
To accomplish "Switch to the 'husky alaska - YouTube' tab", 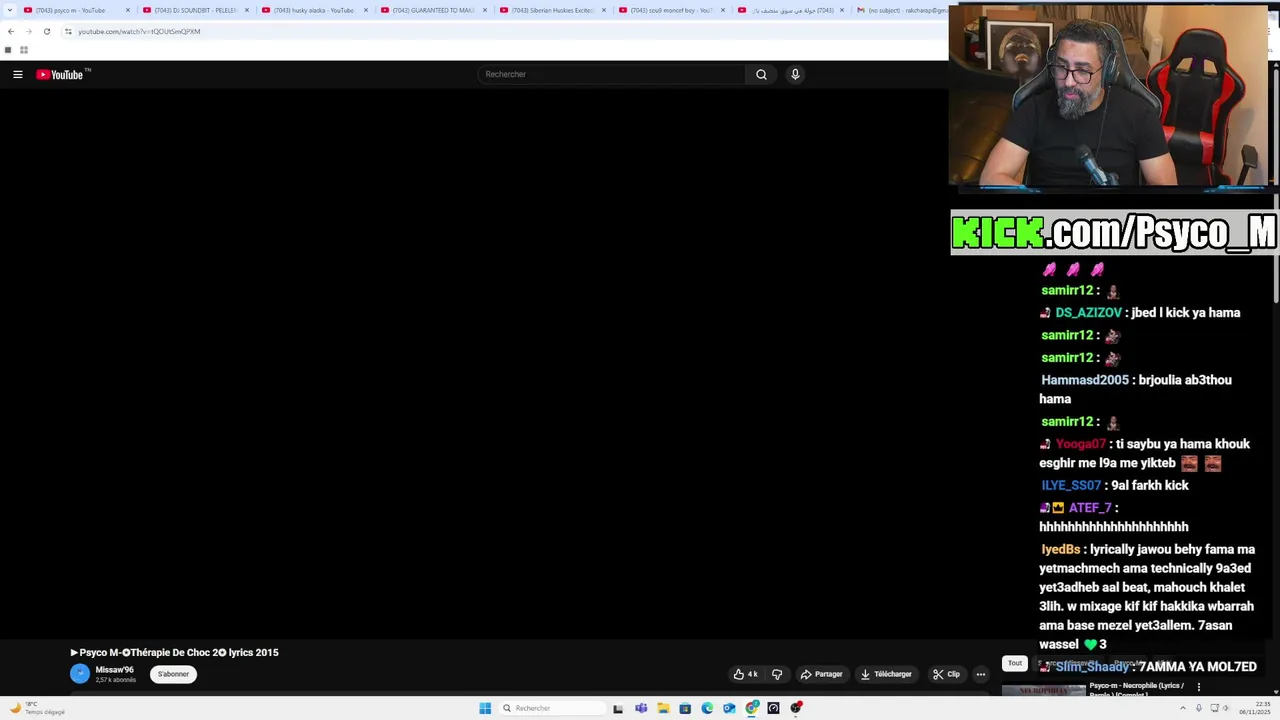I will (x=314, y=10).
